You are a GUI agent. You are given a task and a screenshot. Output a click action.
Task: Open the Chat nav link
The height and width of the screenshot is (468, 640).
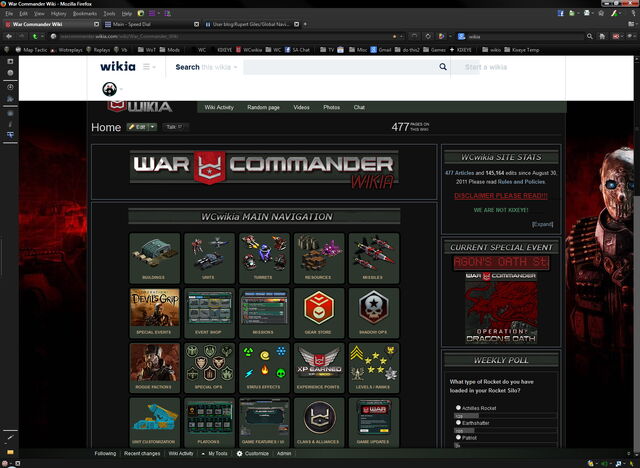pos(359,107)
